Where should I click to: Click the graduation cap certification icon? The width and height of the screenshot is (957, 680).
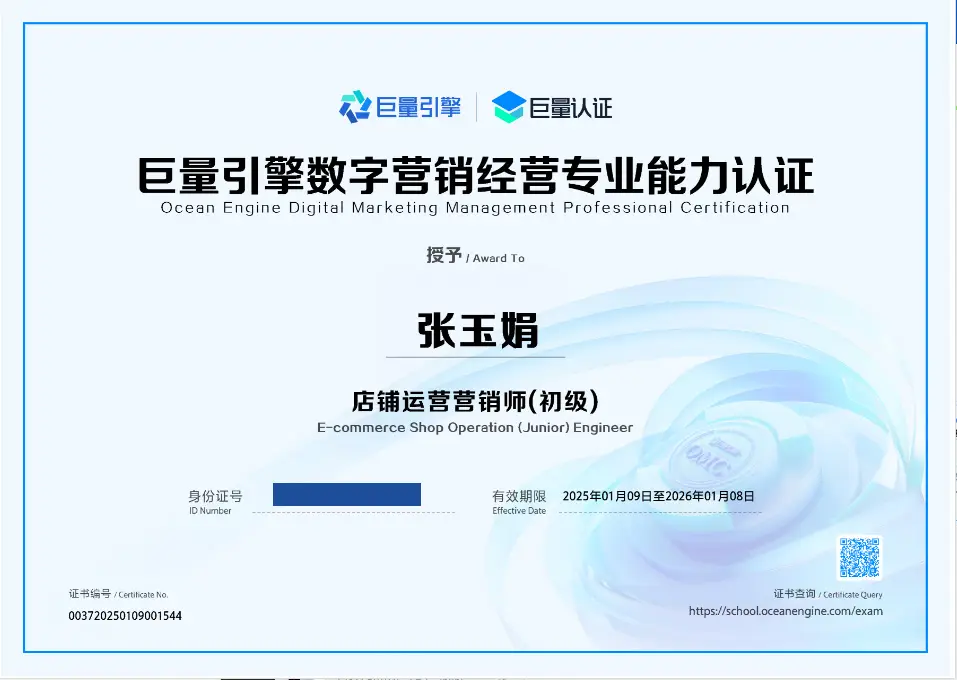click(x=508, y=106)
